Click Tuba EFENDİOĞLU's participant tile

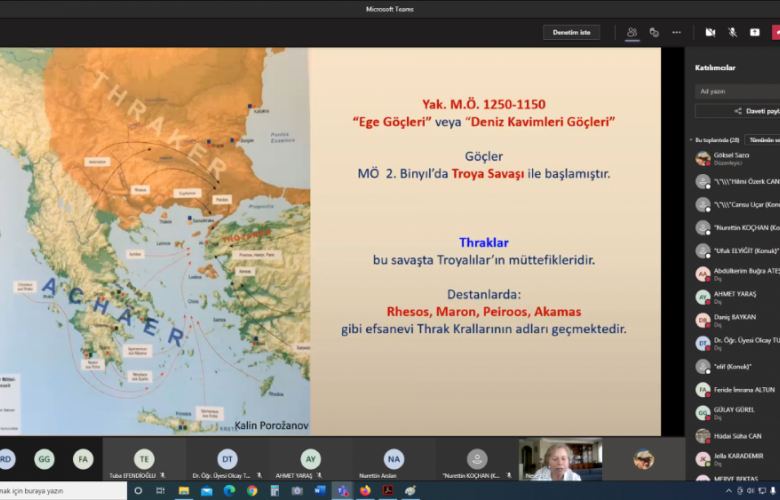[x=144, y=460]
